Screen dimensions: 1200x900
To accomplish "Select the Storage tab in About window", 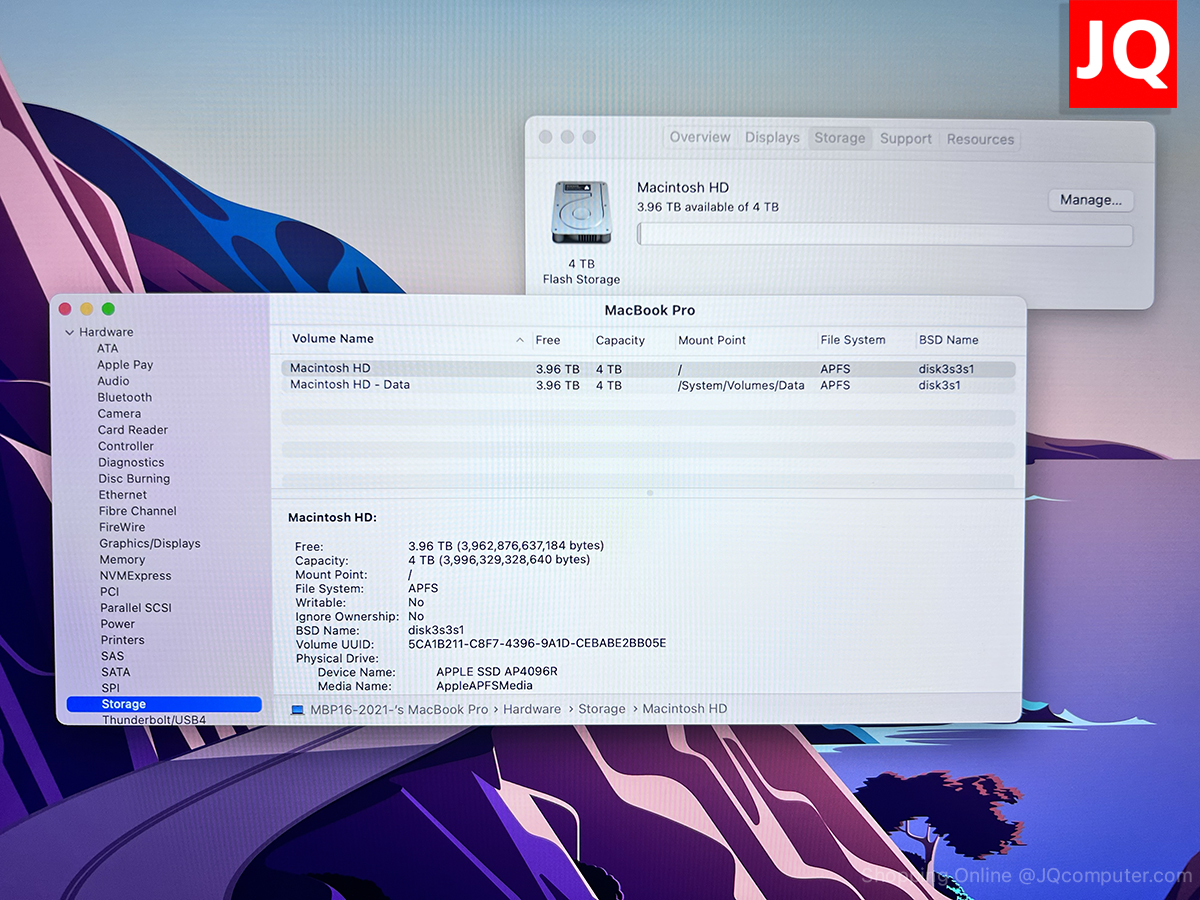I will click(840, 138).
